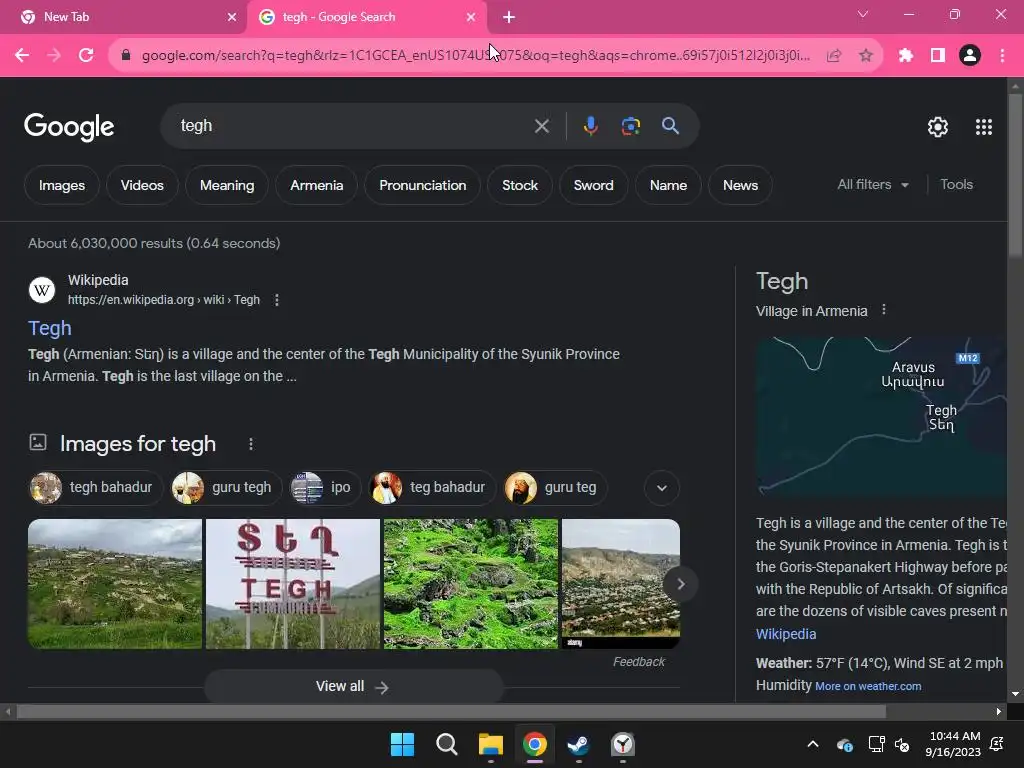
Task: Select the News filter chip
Action: pyautogui.click(x=741, y=185)
